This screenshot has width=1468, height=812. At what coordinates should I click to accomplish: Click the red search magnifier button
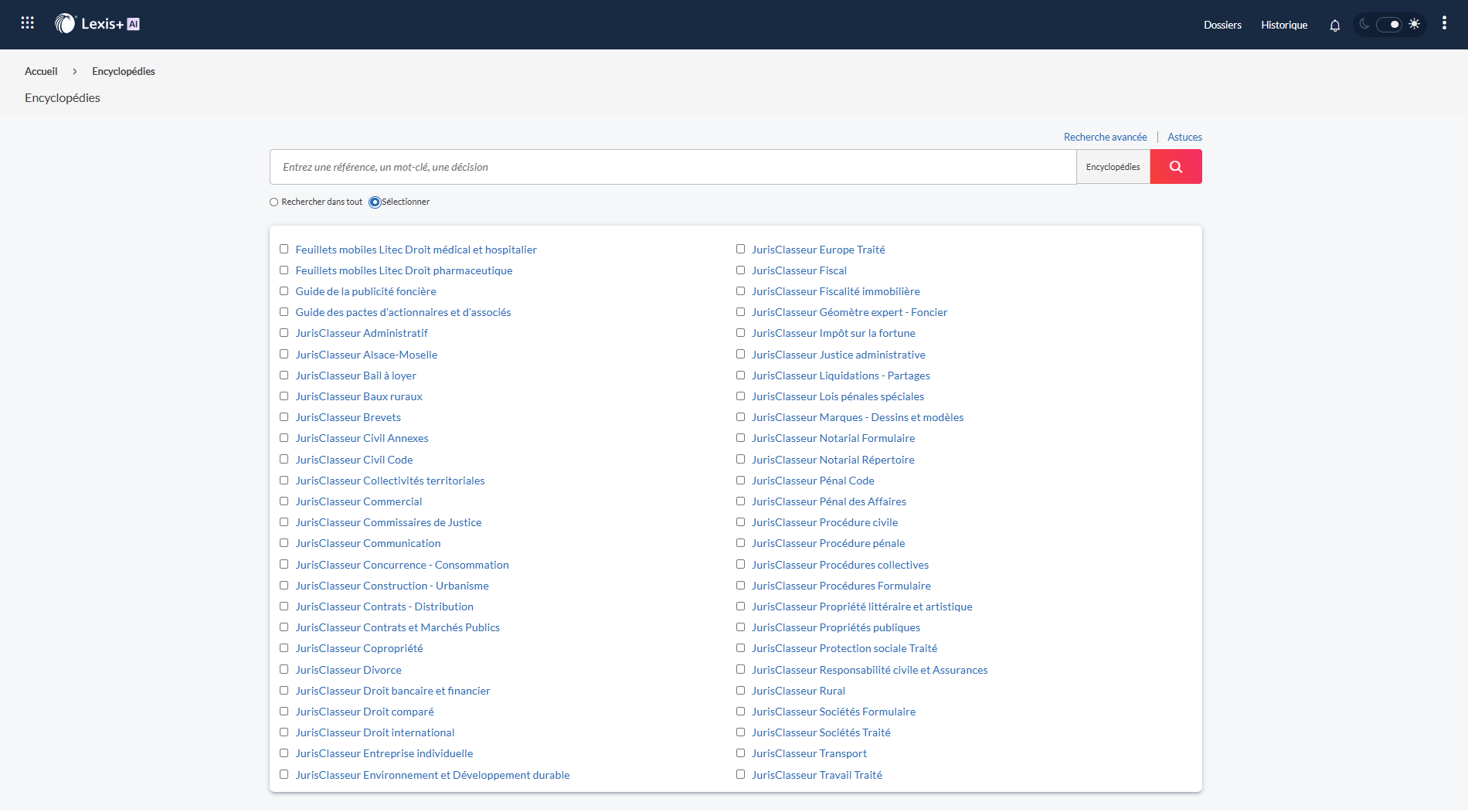coord(1175,167)
